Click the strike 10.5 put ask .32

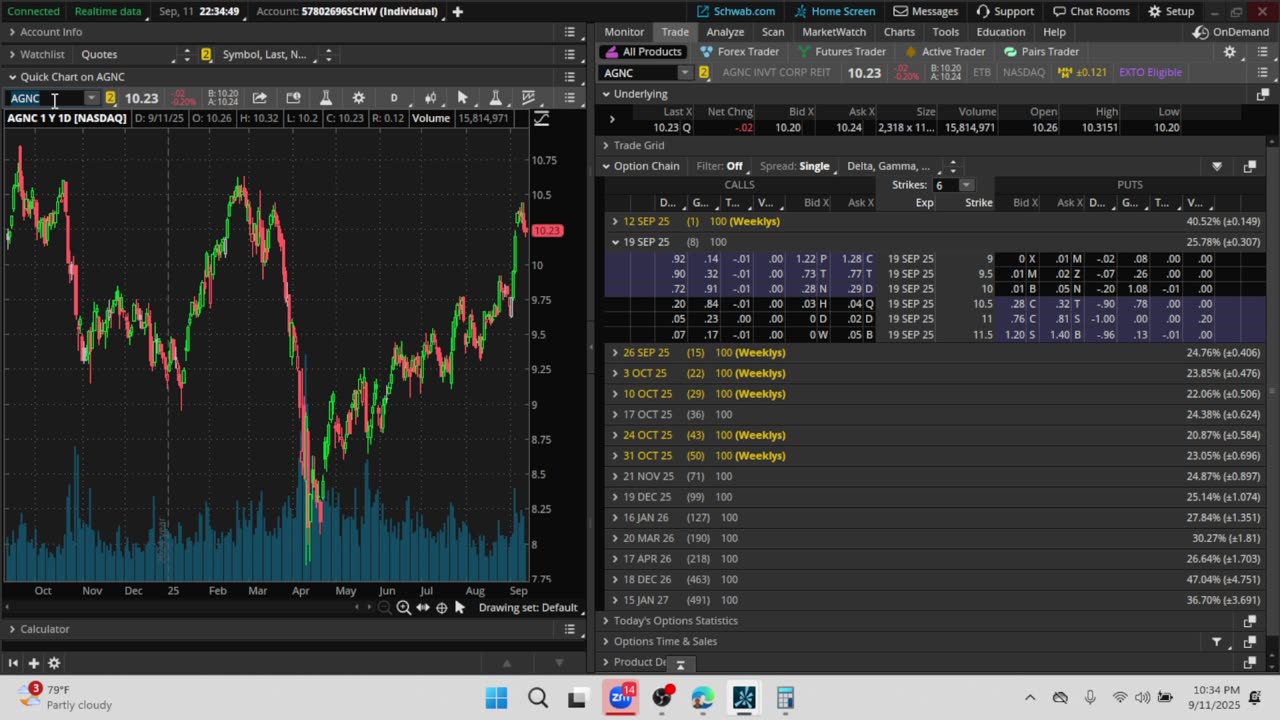click(x=1063, y=304)
